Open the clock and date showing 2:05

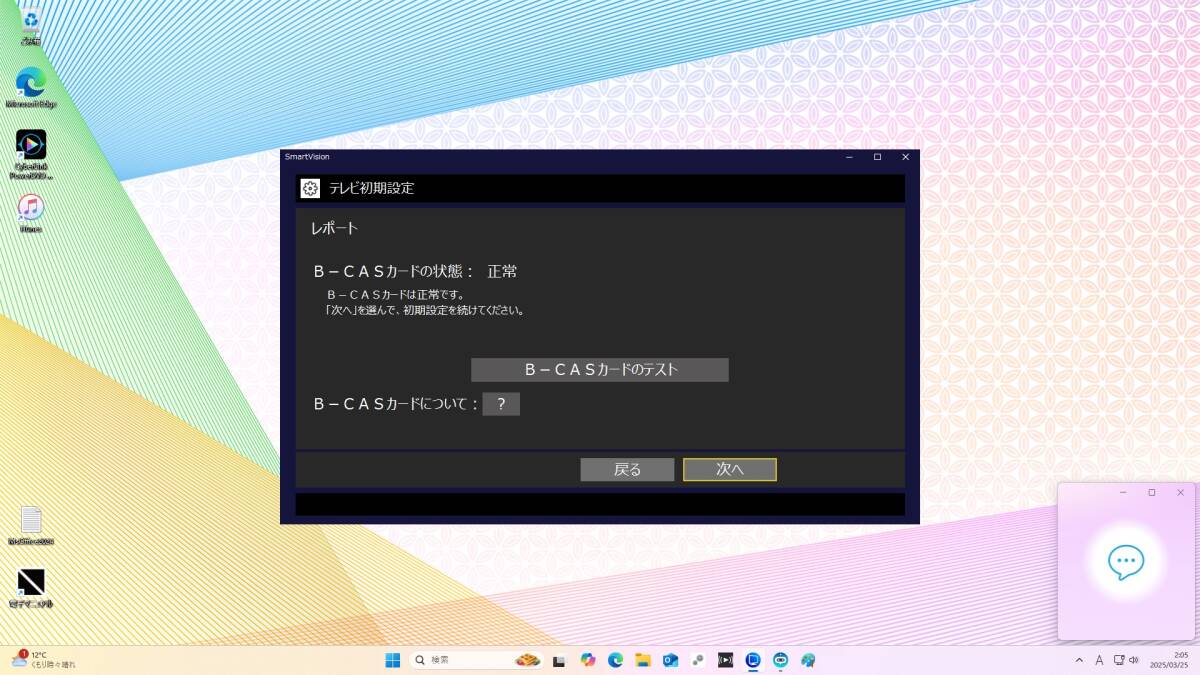[1168, 660]
